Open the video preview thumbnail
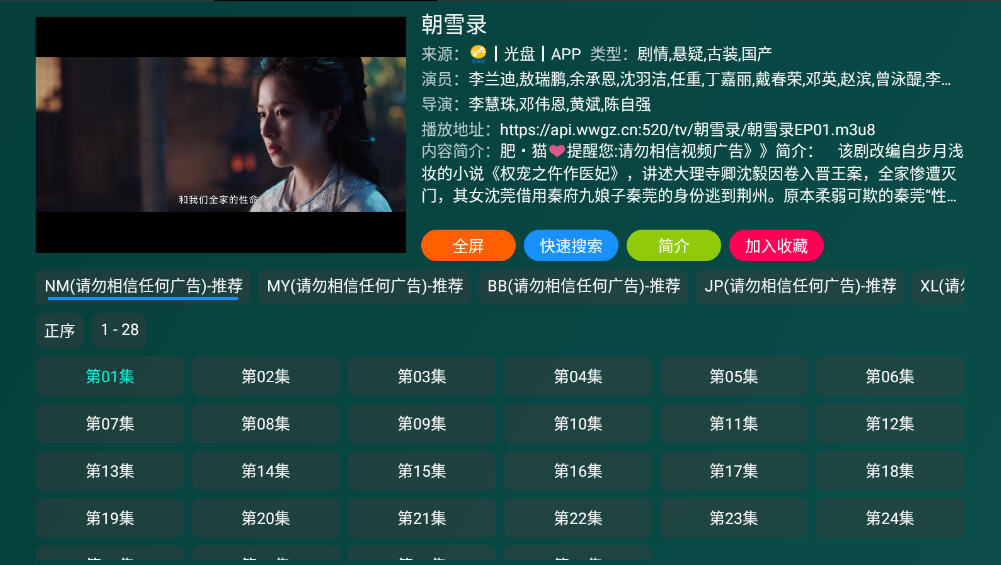The height and width of the screenshot is (565, 1001). pos(221,135)
